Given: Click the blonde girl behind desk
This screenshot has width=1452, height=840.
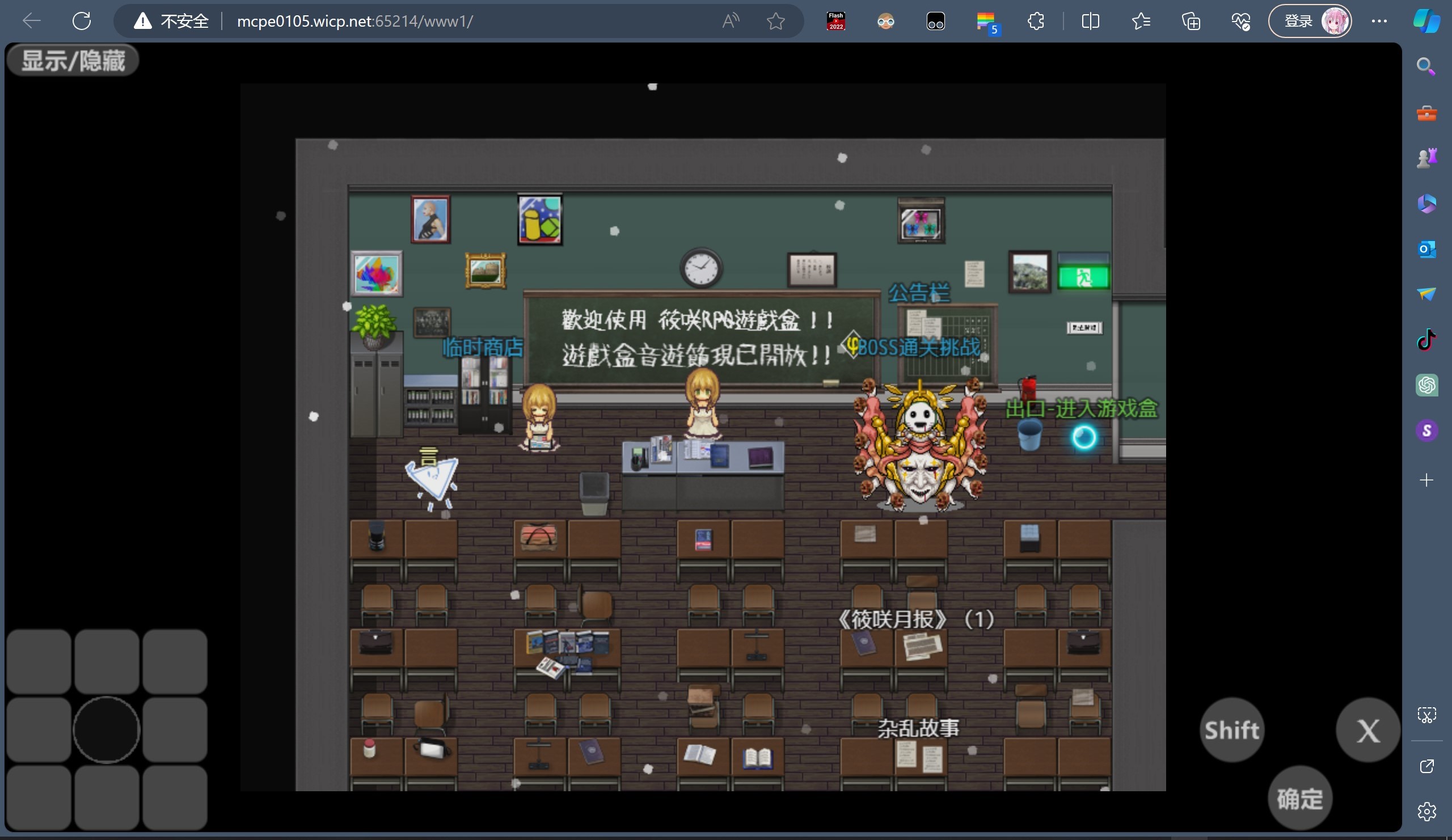Looking at the screenshot, I should [x=702, y=403].
